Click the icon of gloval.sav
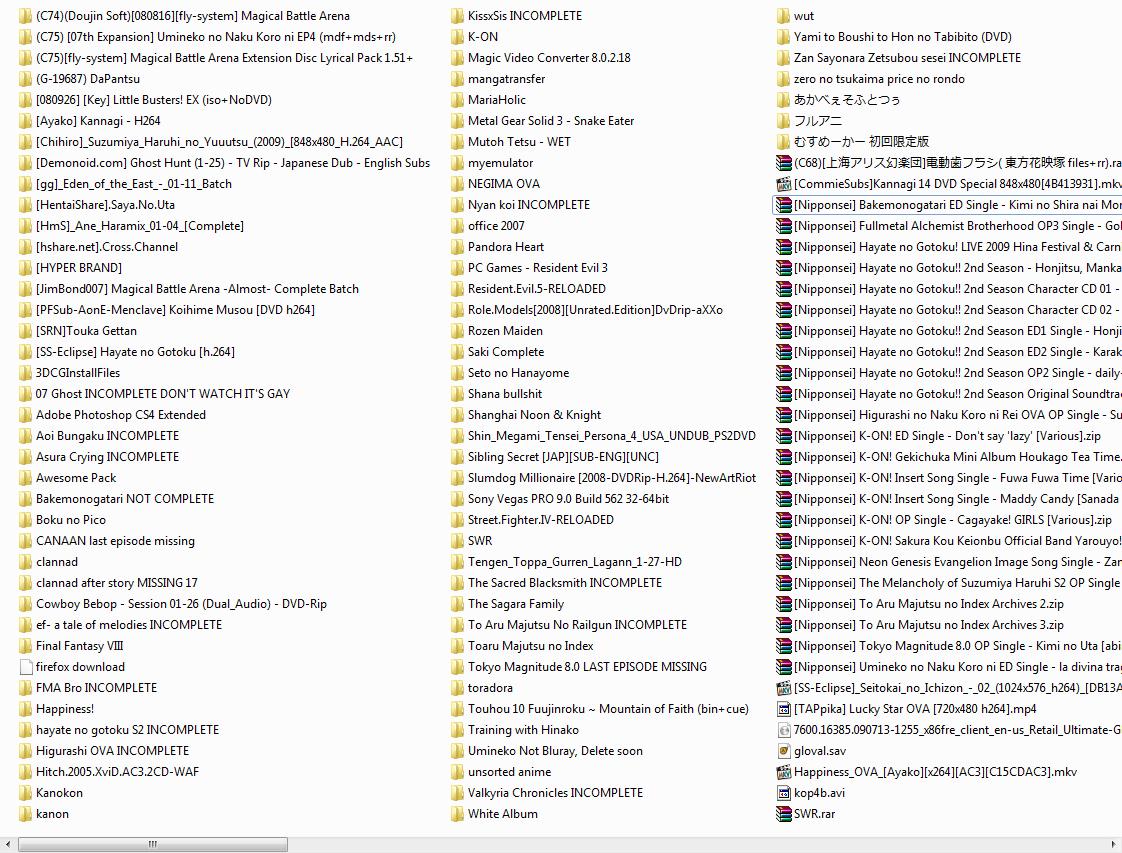This screenshot has height=853, width=1122. [784, 751]
